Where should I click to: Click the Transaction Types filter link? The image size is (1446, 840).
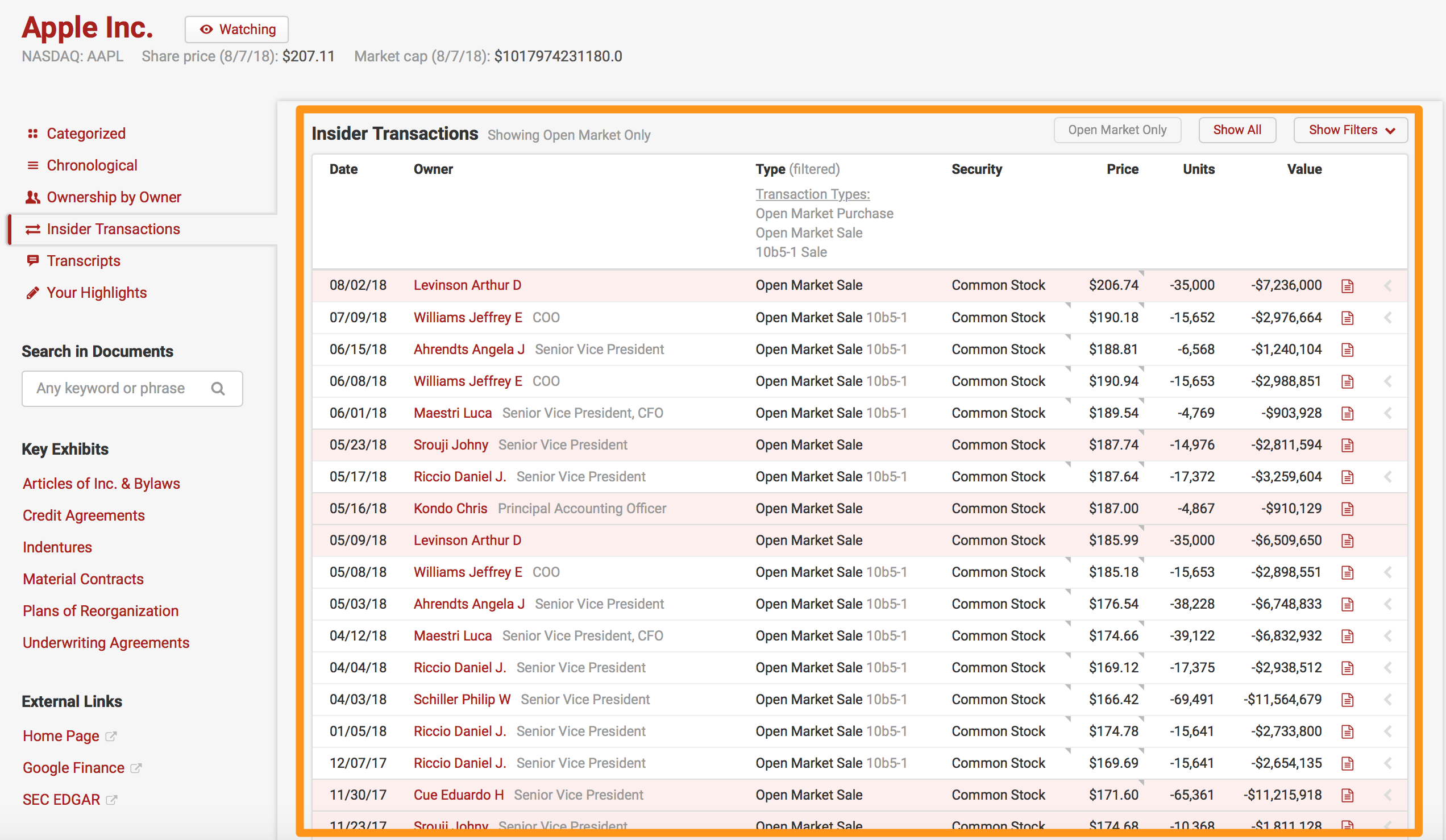point(812,194)
